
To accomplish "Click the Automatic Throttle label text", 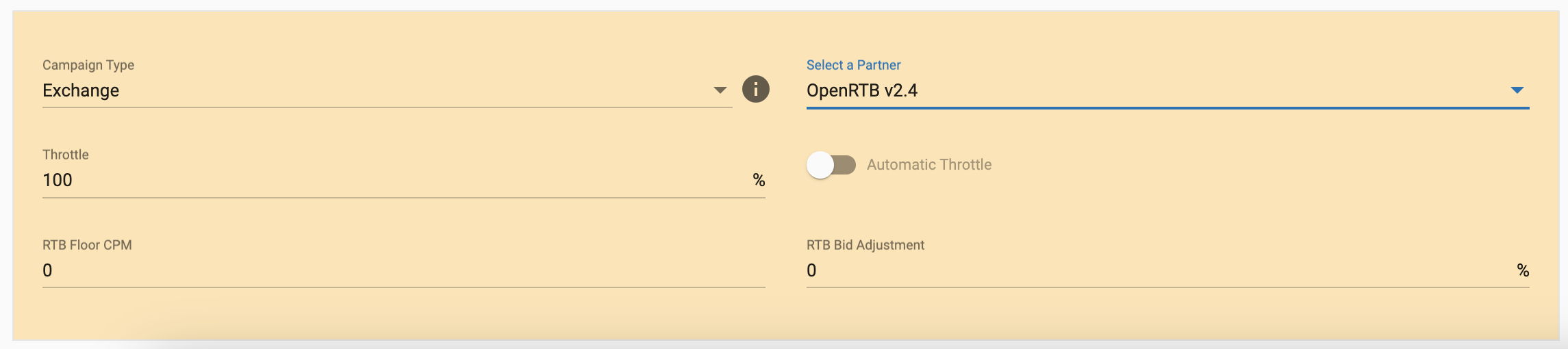I will pos(928,165).
